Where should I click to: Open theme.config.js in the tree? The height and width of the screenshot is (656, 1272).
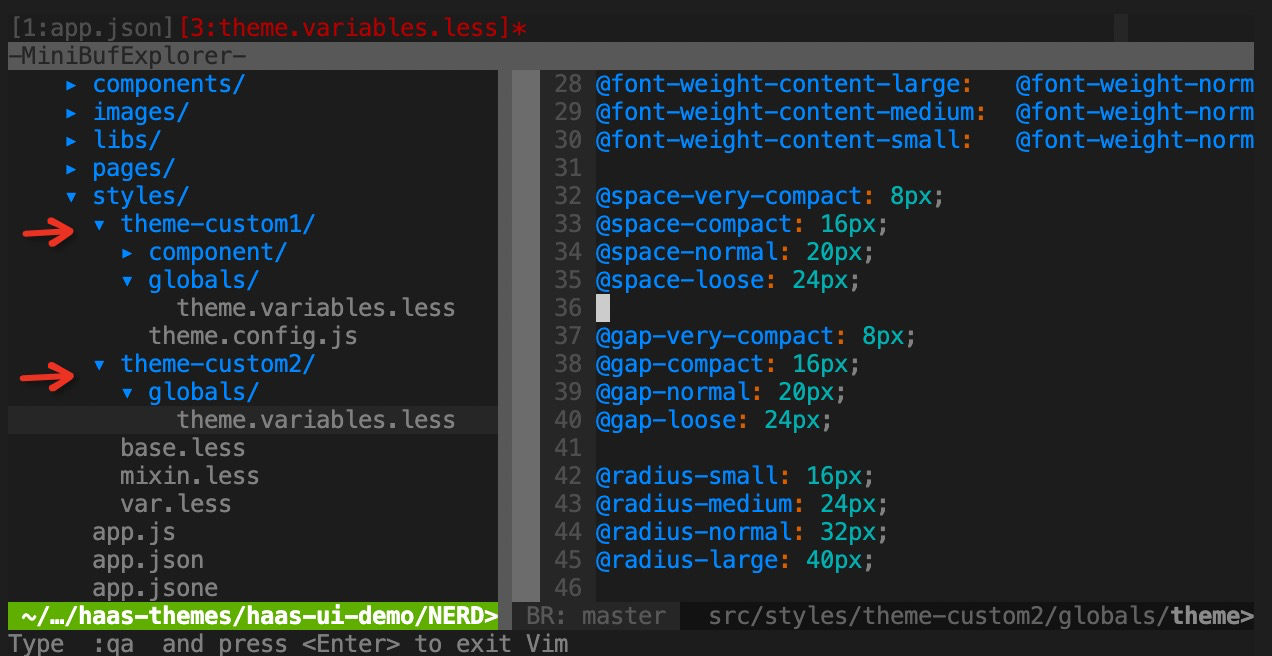253,336
